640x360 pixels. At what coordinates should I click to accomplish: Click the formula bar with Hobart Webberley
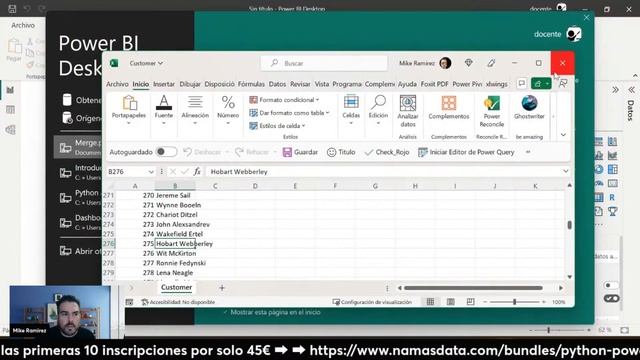pyautogui.click(x=384, y=171)
